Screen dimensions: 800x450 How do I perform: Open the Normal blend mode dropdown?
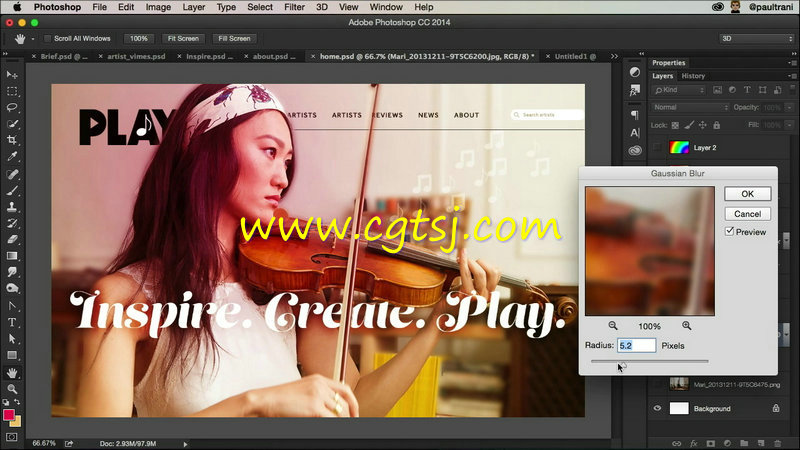pyautogui.click(x=690, y=107)
